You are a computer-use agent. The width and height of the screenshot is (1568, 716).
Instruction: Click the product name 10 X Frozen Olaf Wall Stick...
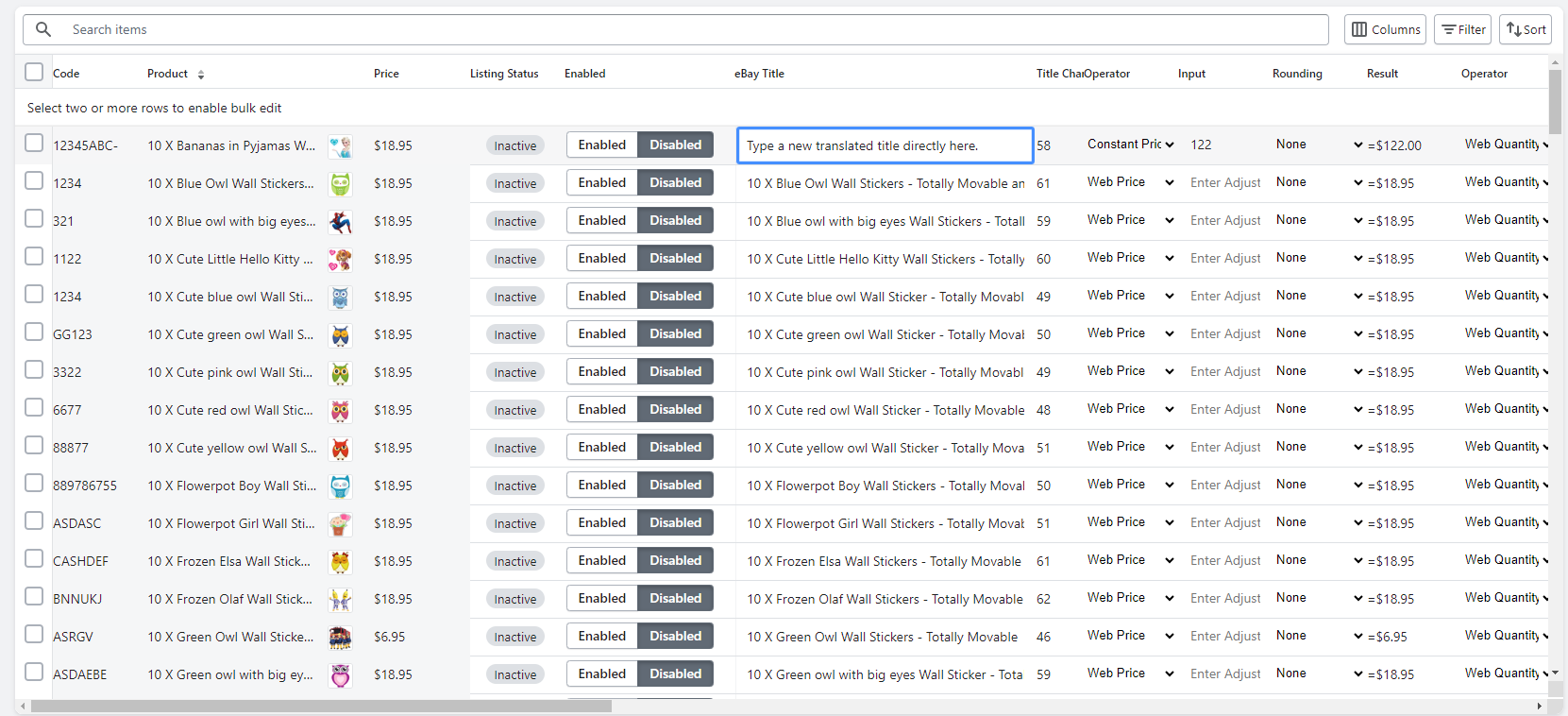click(x=229, y=599)
